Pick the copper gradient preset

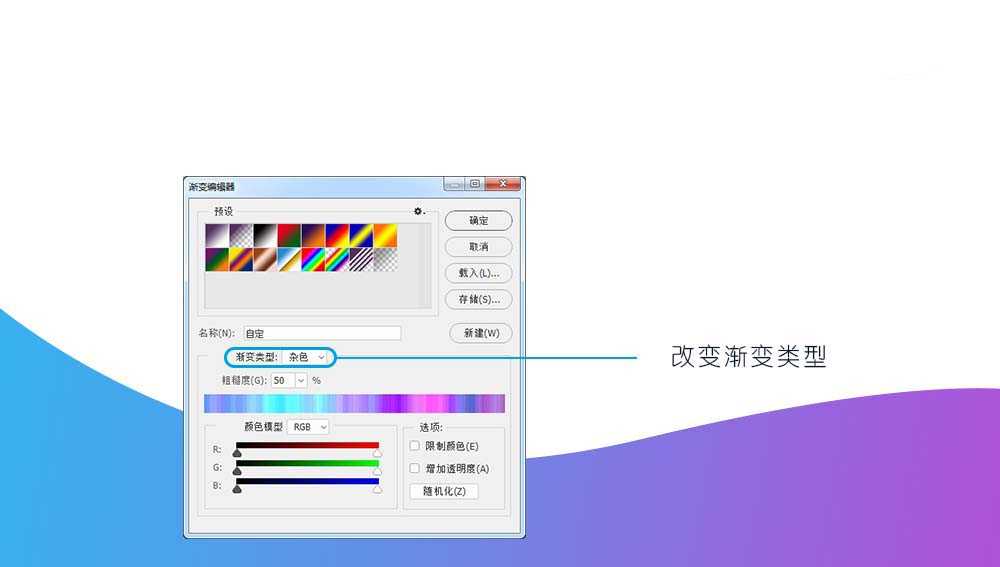point(265,260)
